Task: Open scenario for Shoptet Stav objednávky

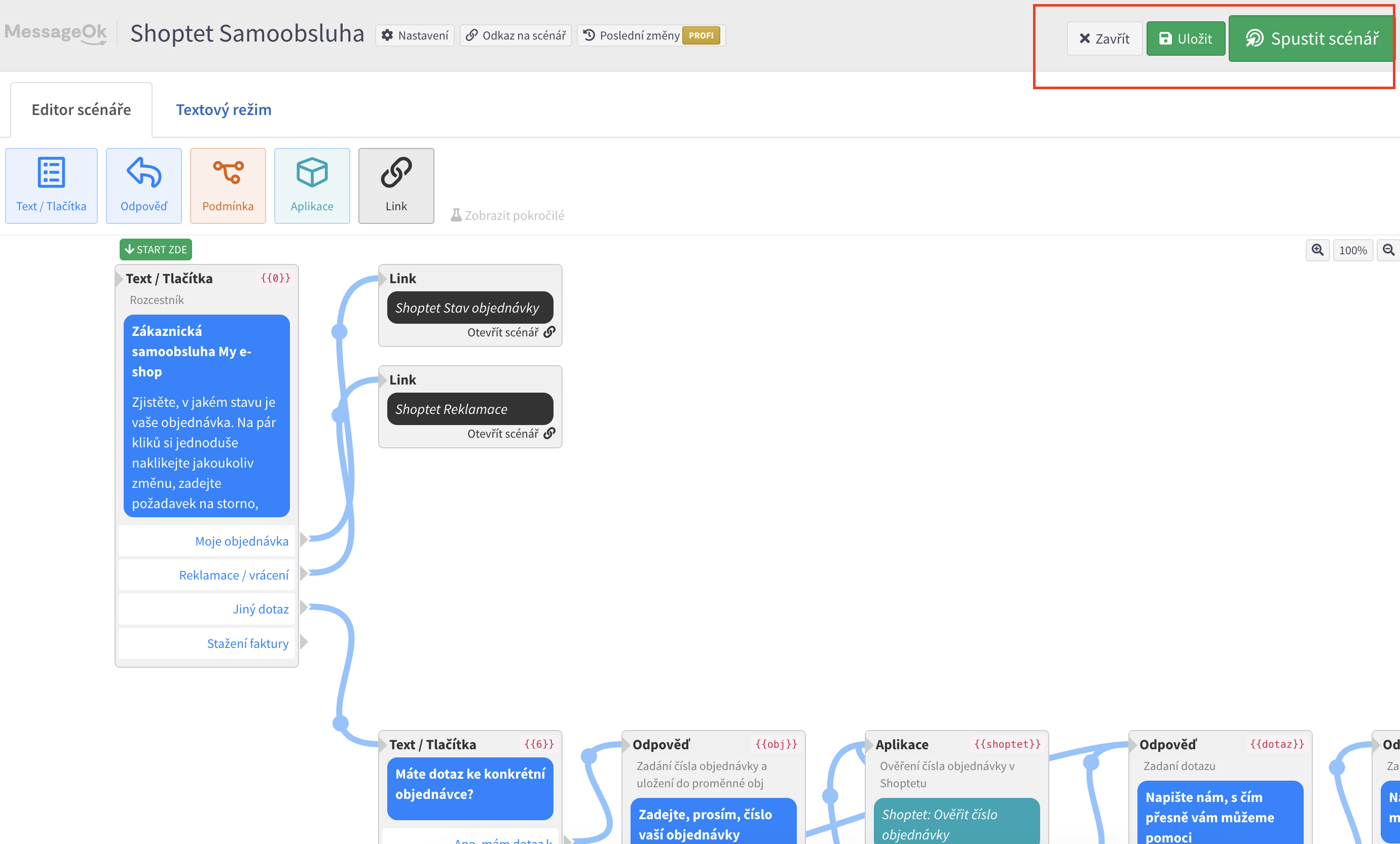Action: (511, 332)
